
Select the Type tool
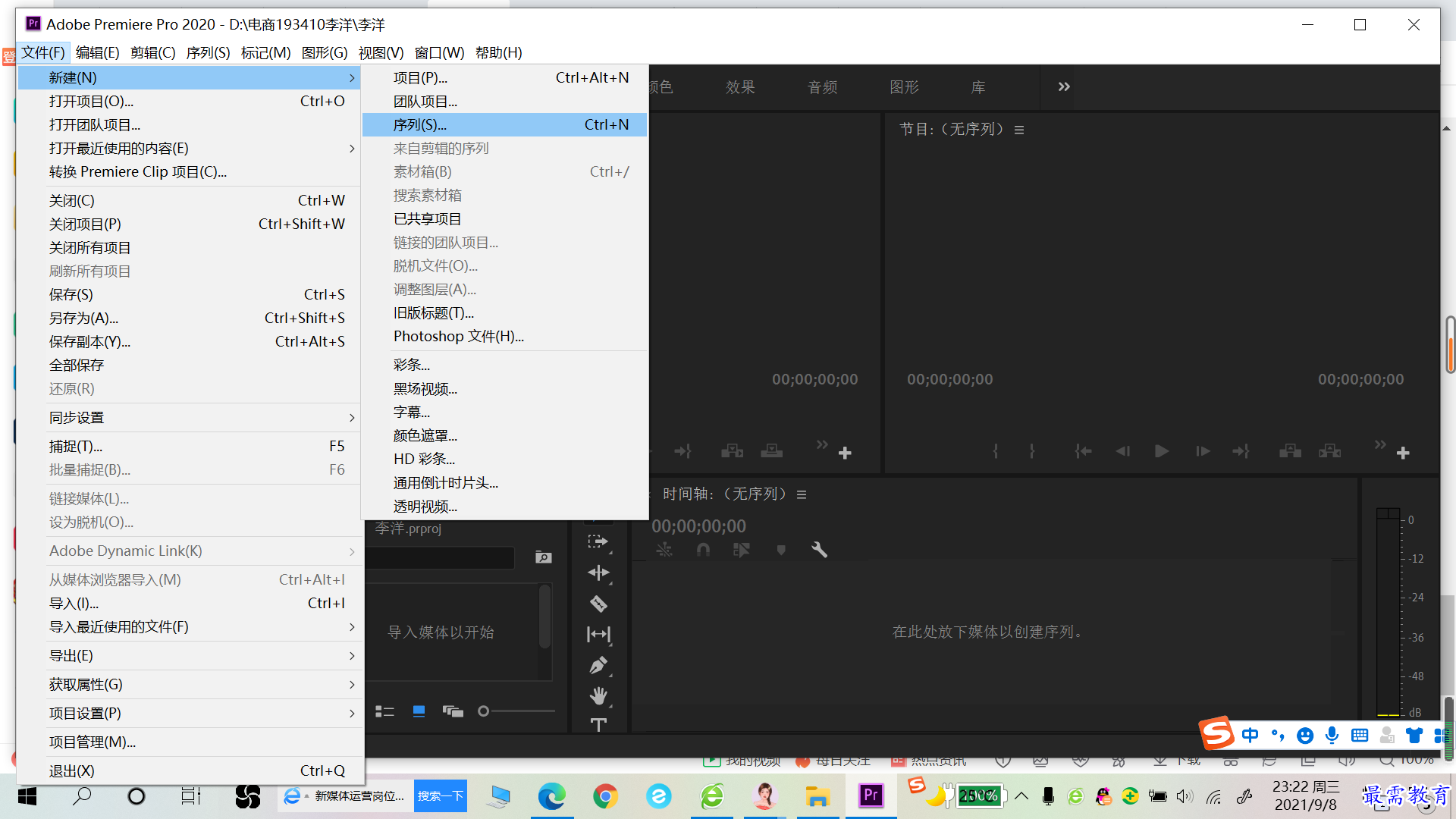point(598,725)
